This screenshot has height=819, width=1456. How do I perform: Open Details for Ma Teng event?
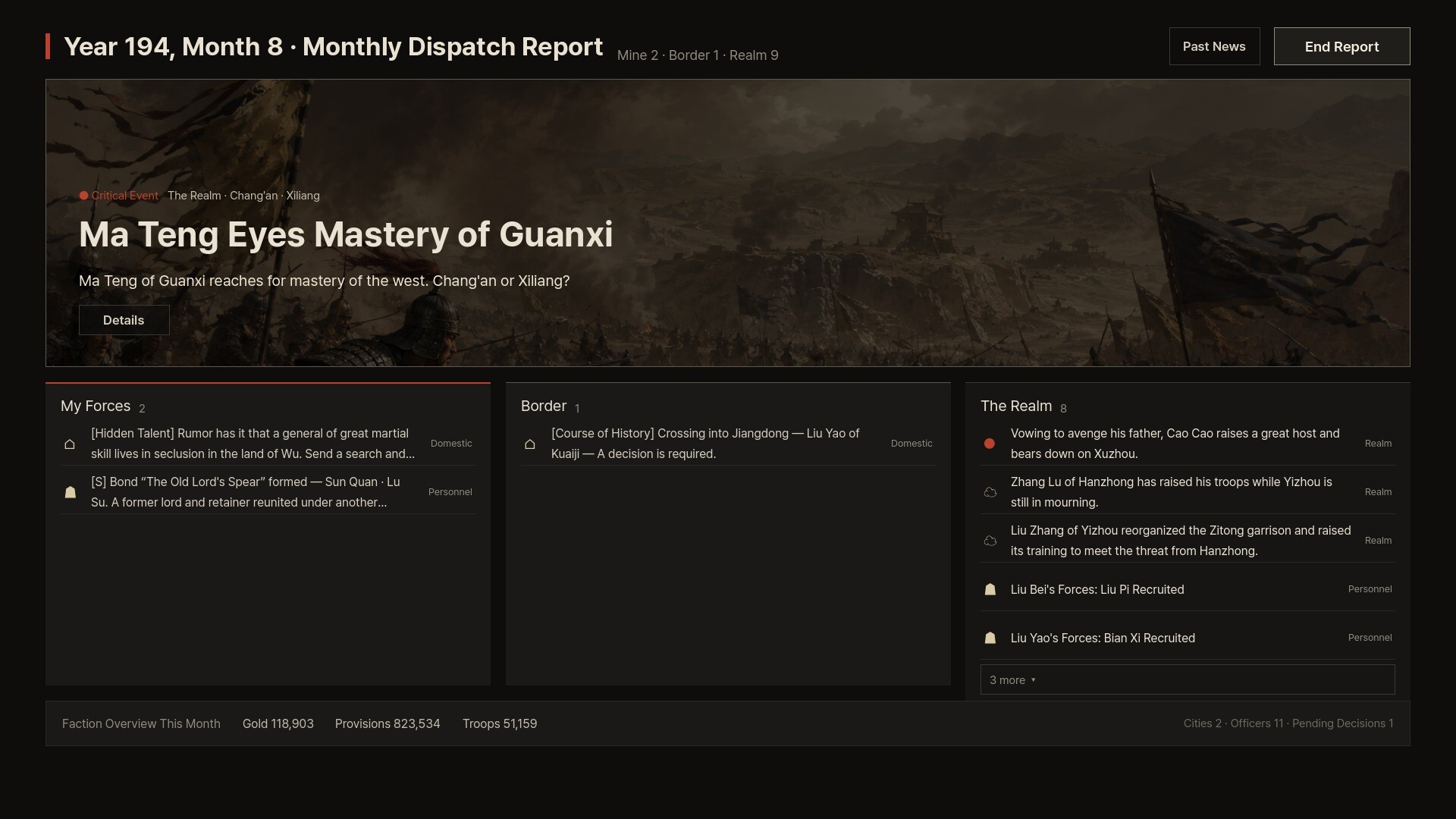coord(124,320)
